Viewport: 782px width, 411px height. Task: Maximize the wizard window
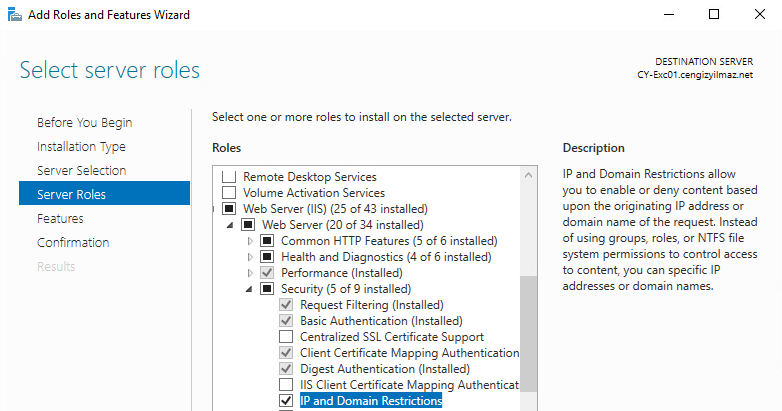click(714, 15)
